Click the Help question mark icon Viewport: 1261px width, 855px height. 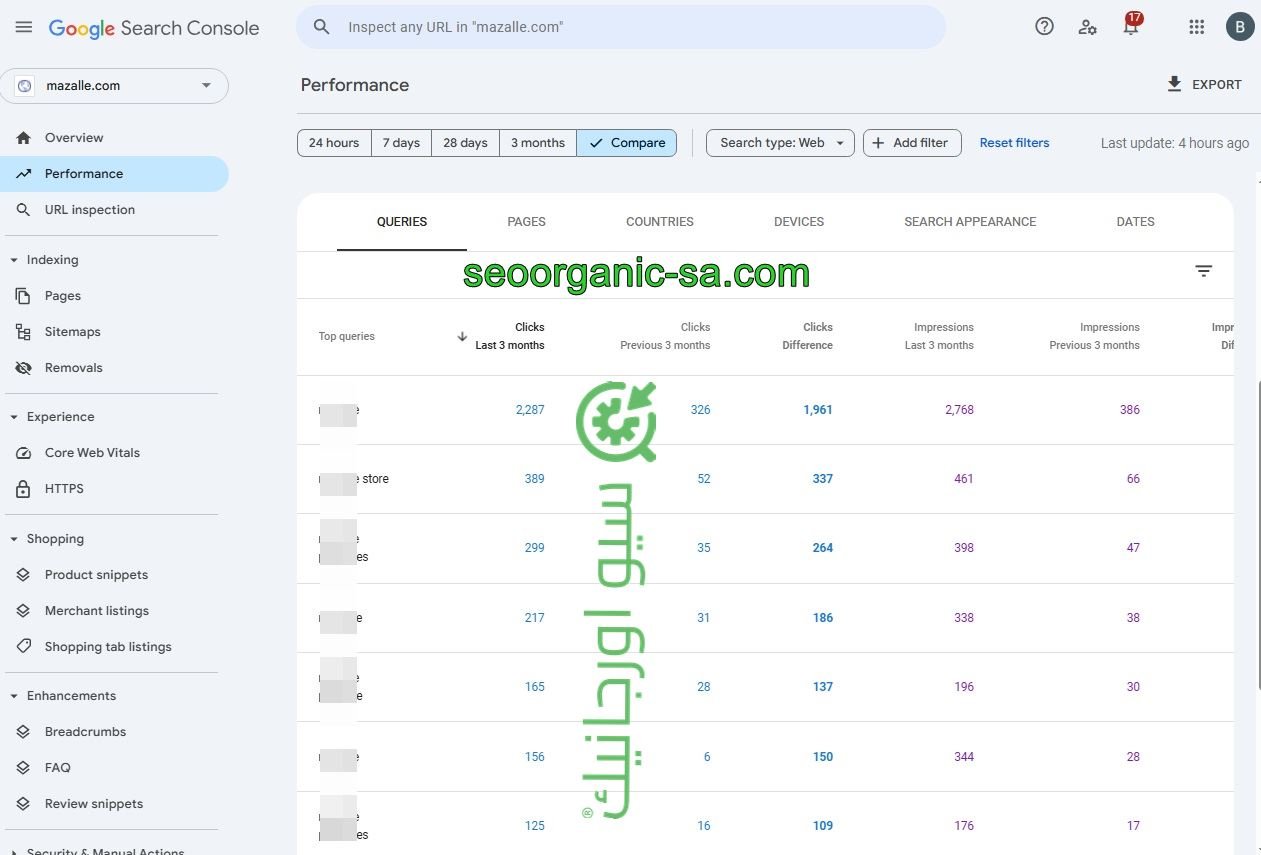pyautogui.click(x=1044, y=27)
